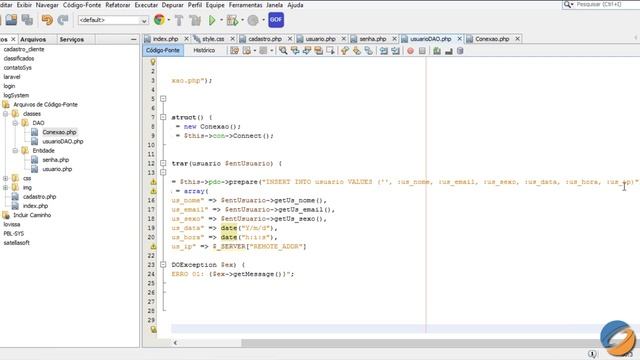The width and height of the screenshot is (640, 360).
Task: Switch to the style.css editor tab
Action: pyautogui.click(x=213, y=39)
